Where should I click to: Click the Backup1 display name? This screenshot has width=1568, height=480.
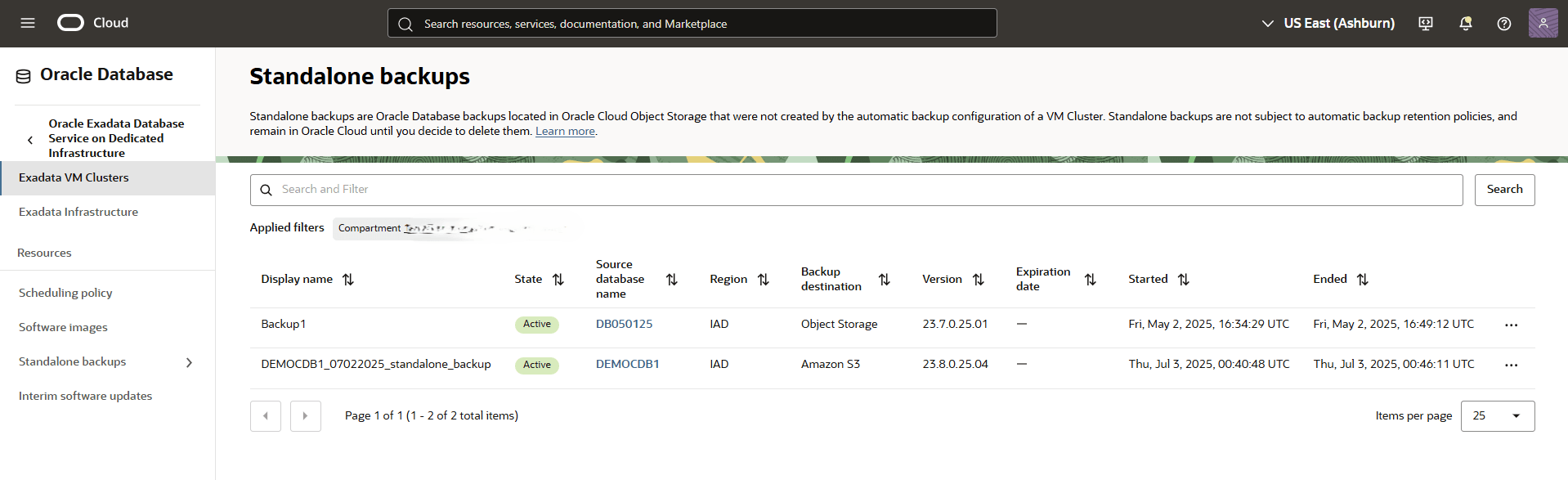coord(283,324)
